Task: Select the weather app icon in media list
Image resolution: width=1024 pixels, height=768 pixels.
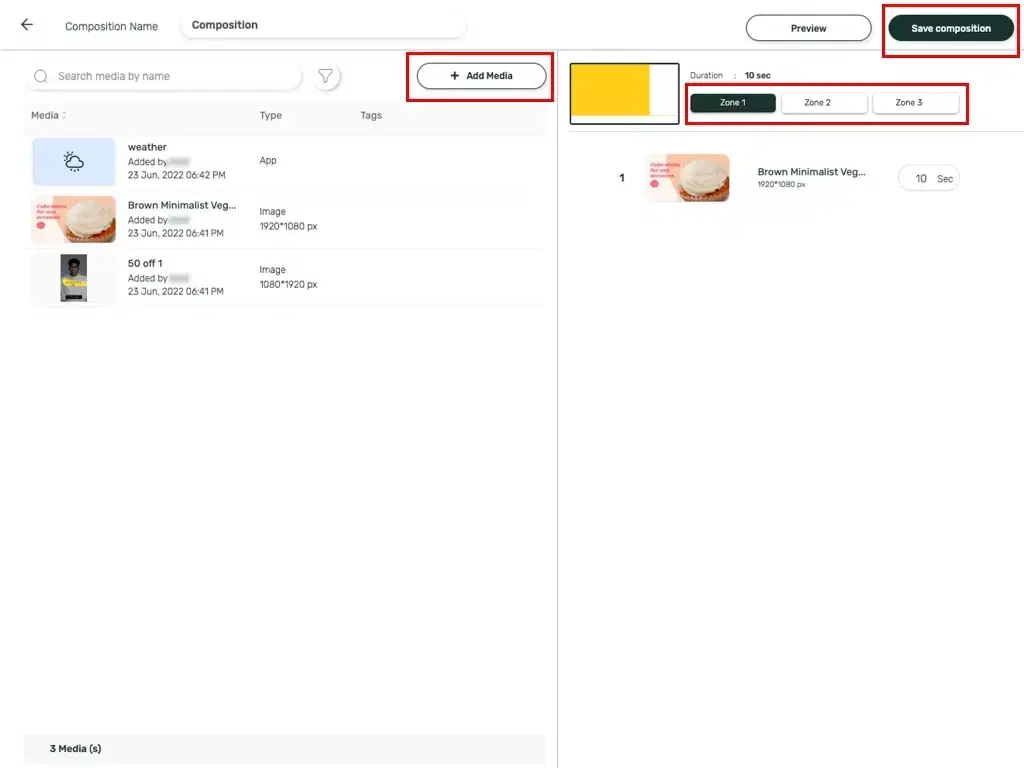Action: (x=73, y=161)
